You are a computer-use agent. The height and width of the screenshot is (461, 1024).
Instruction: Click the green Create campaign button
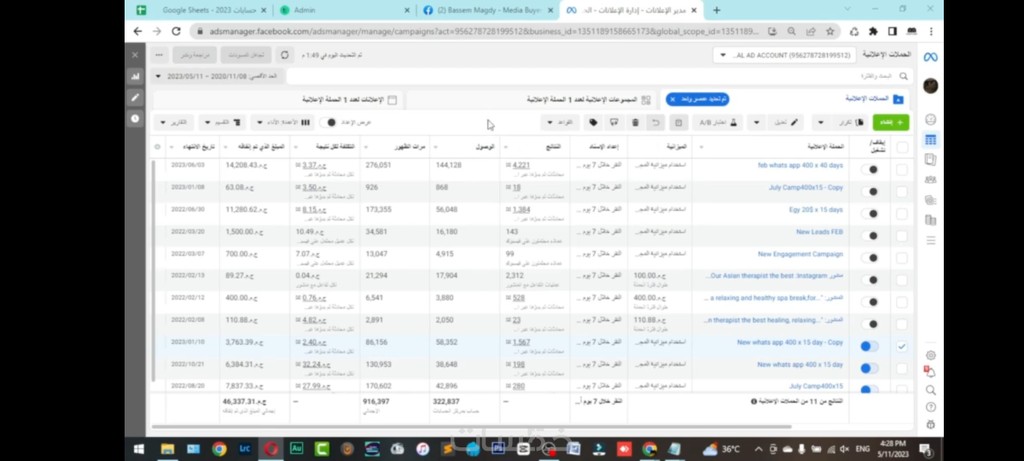890,122
